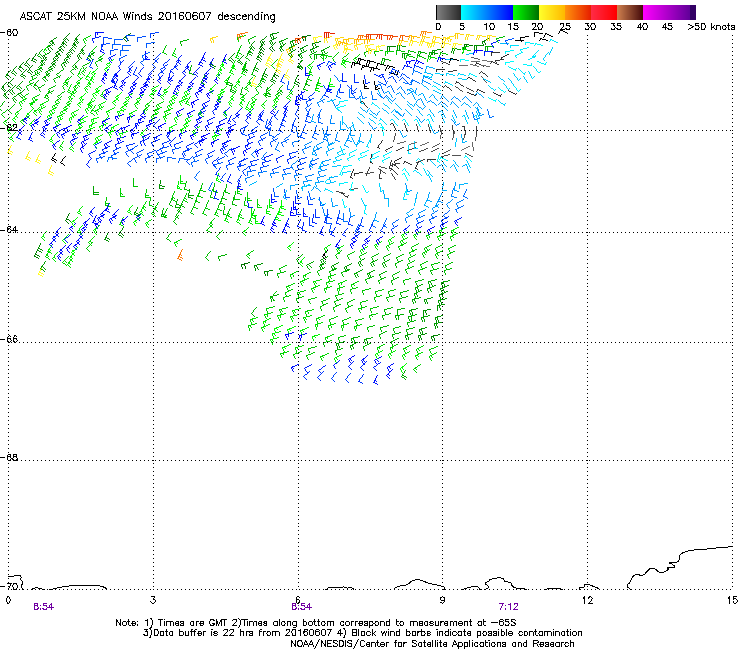Select the '12' longitude axis label
The image size is (740, 650).
click(x=587, y=600)
